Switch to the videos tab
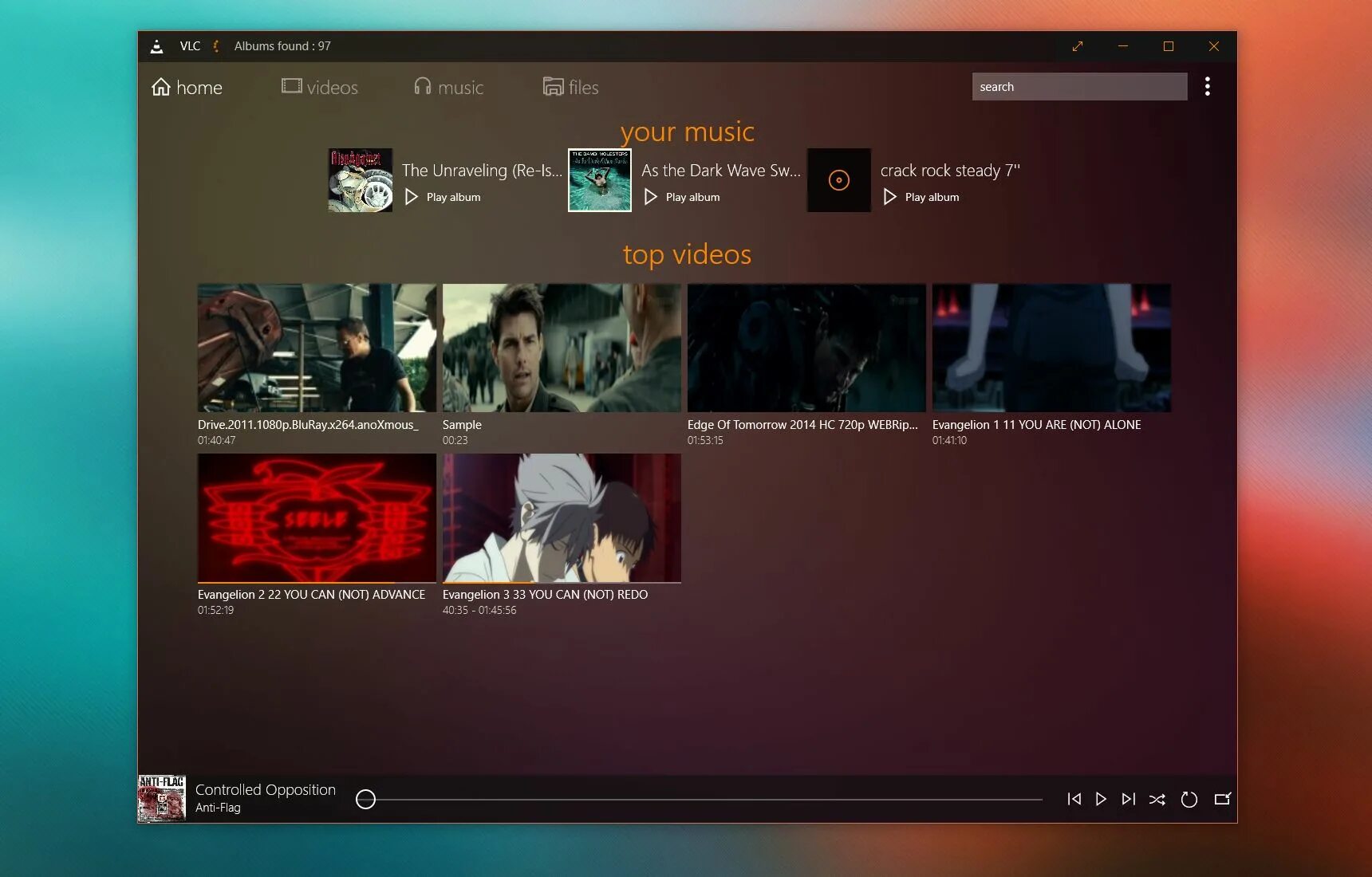The image size is (1372, 877). [319, 87]
